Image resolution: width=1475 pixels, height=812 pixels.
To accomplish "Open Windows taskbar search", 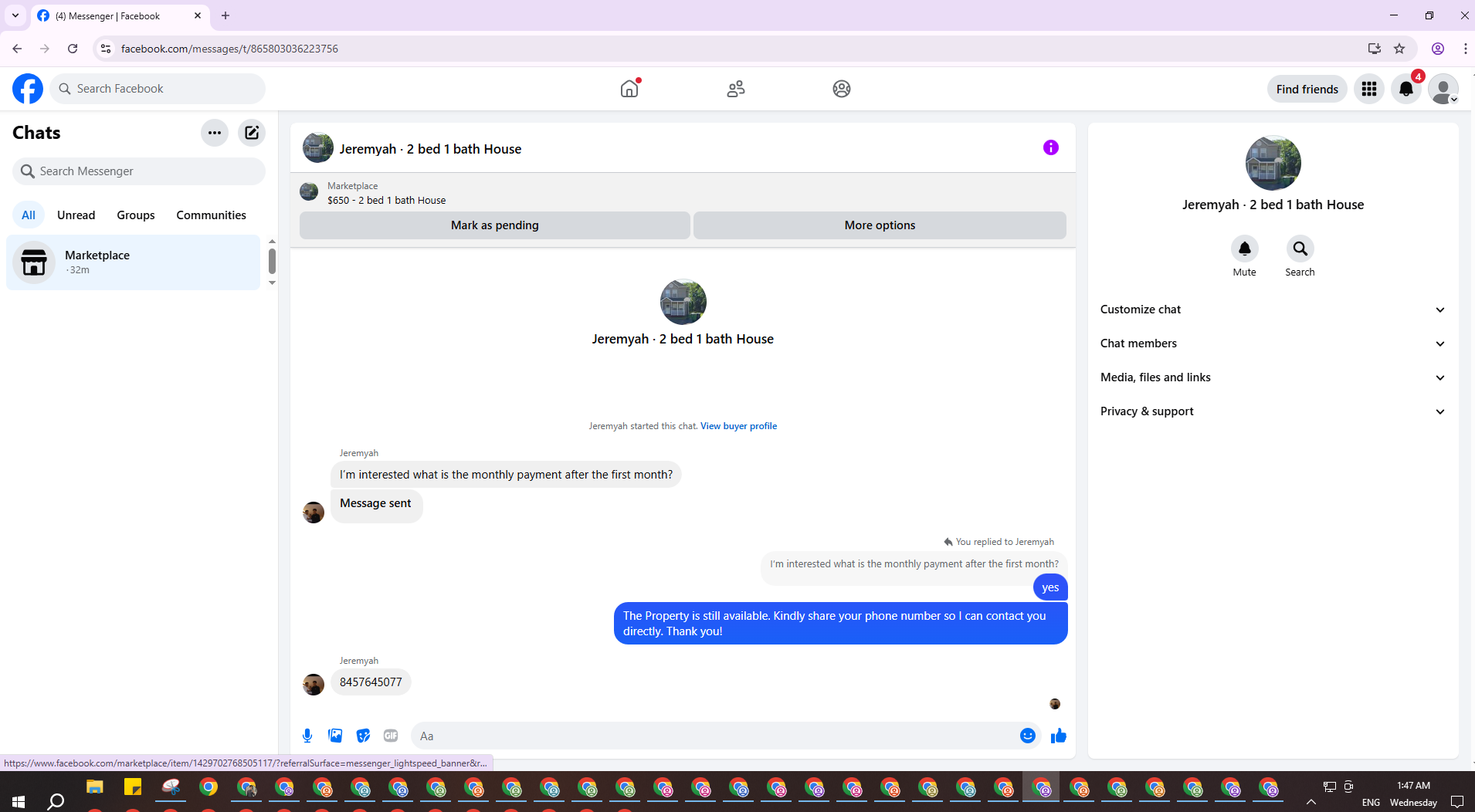I will click(56, 801).
